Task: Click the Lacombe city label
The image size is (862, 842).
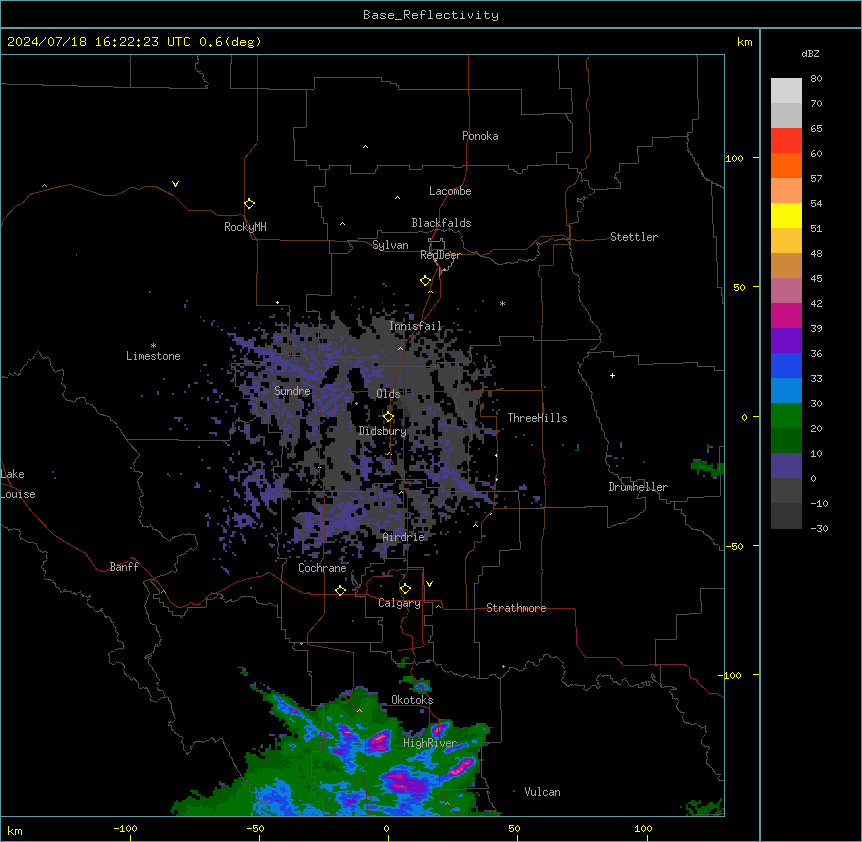Action: tap(450, 191)
